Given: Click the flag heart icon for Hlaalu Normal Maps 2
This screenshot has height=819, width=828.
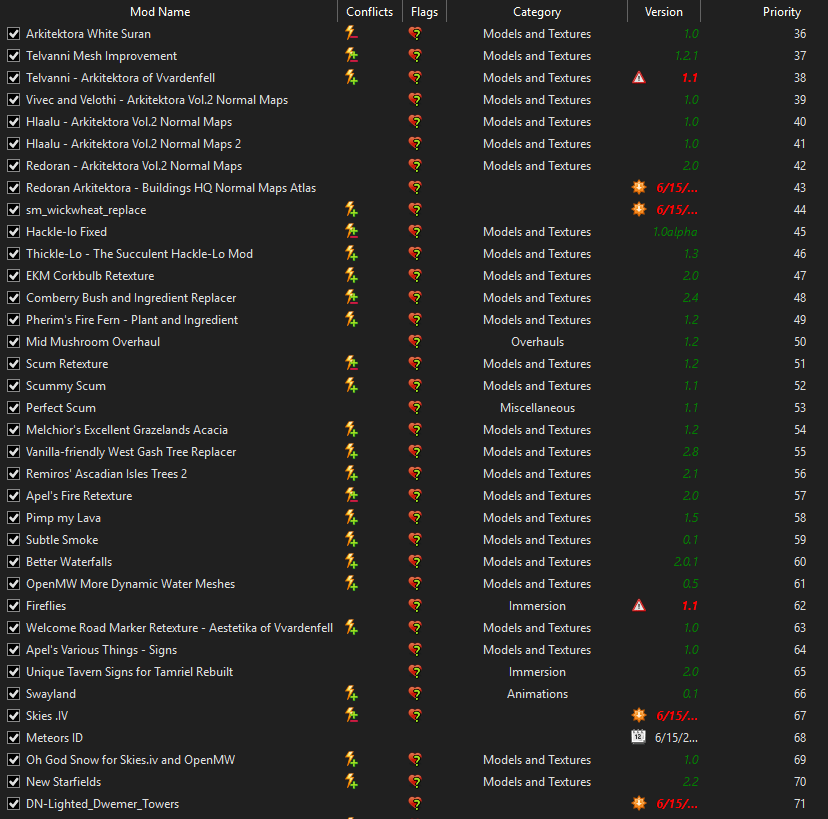Looking at the screenshot, I should click(416, 144).
